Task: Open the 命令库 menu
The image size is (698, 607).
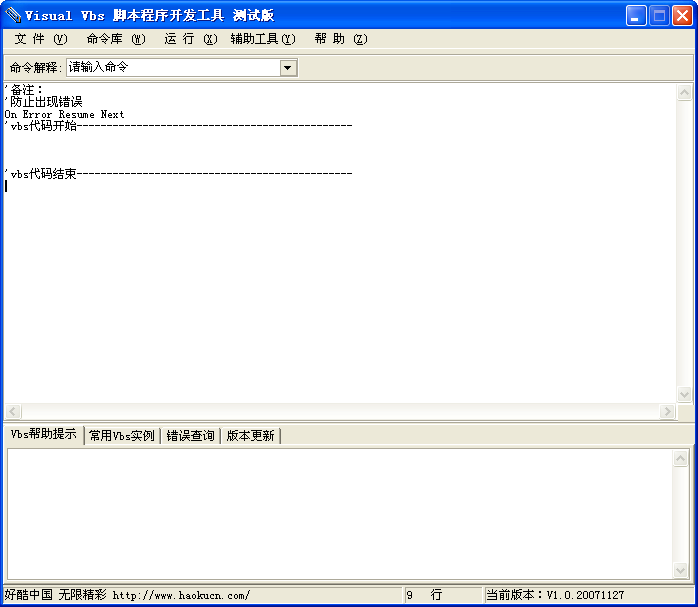Action: click(x=115, y=39)
